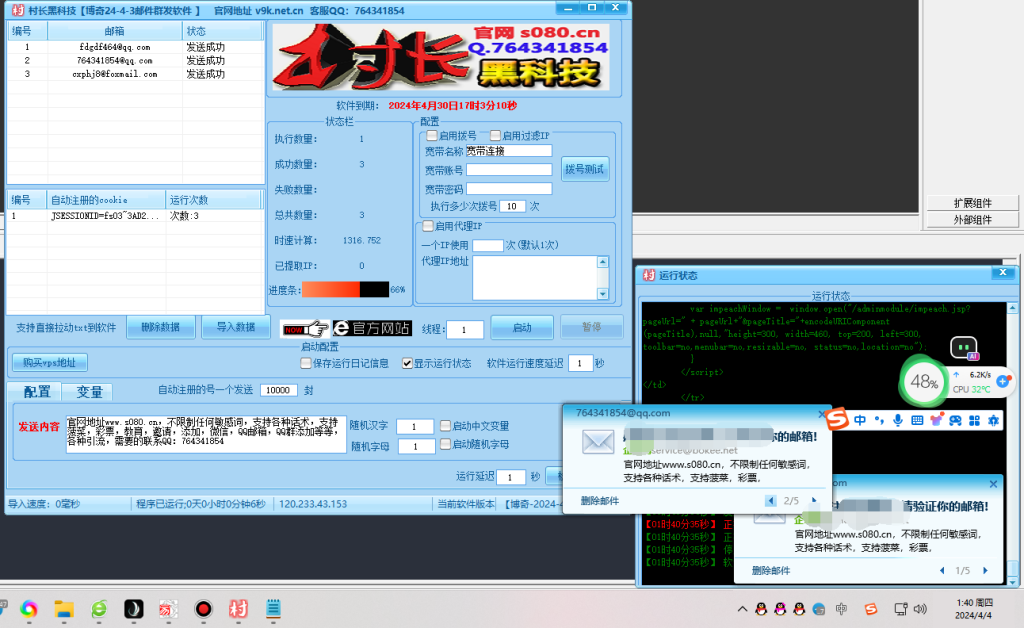
Task: Show hidden system tray icons chevron
Action: [741, 608]
